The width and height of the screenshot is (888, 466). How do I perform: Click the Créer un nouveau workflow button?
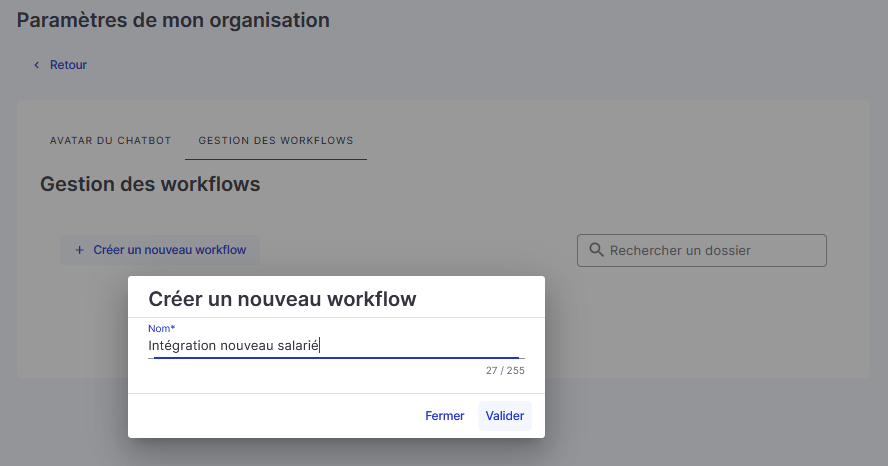(160, 250)
